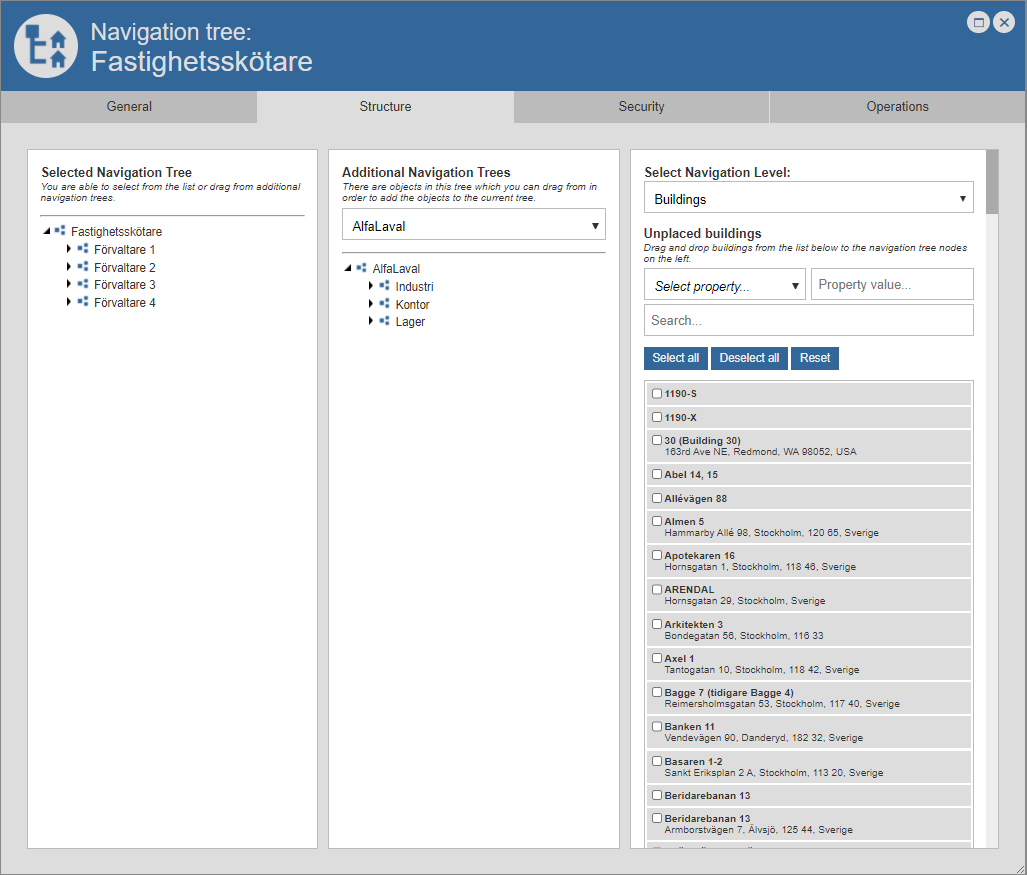Check the Almen 5 building checkbox

point(657,521)
